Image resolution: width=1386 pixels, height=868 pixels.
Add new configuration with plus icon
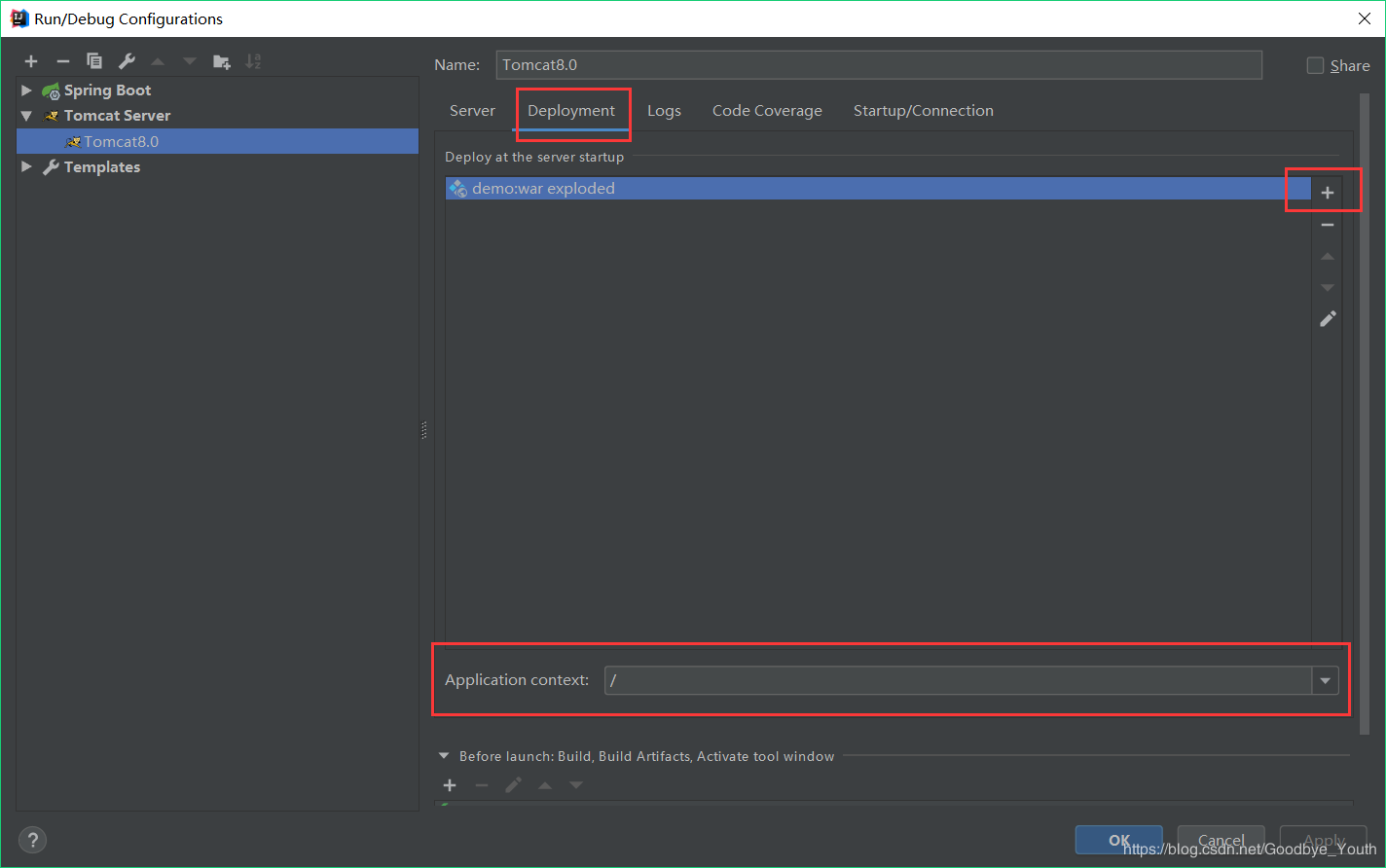[x=31, y=61]
